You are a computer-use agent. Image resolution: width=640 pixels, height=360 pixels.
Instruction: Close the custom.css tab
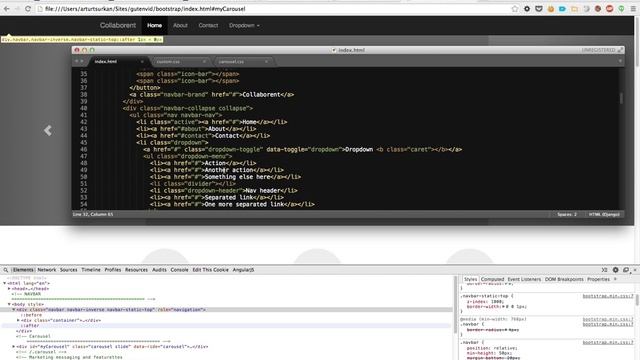click(204, 62)
